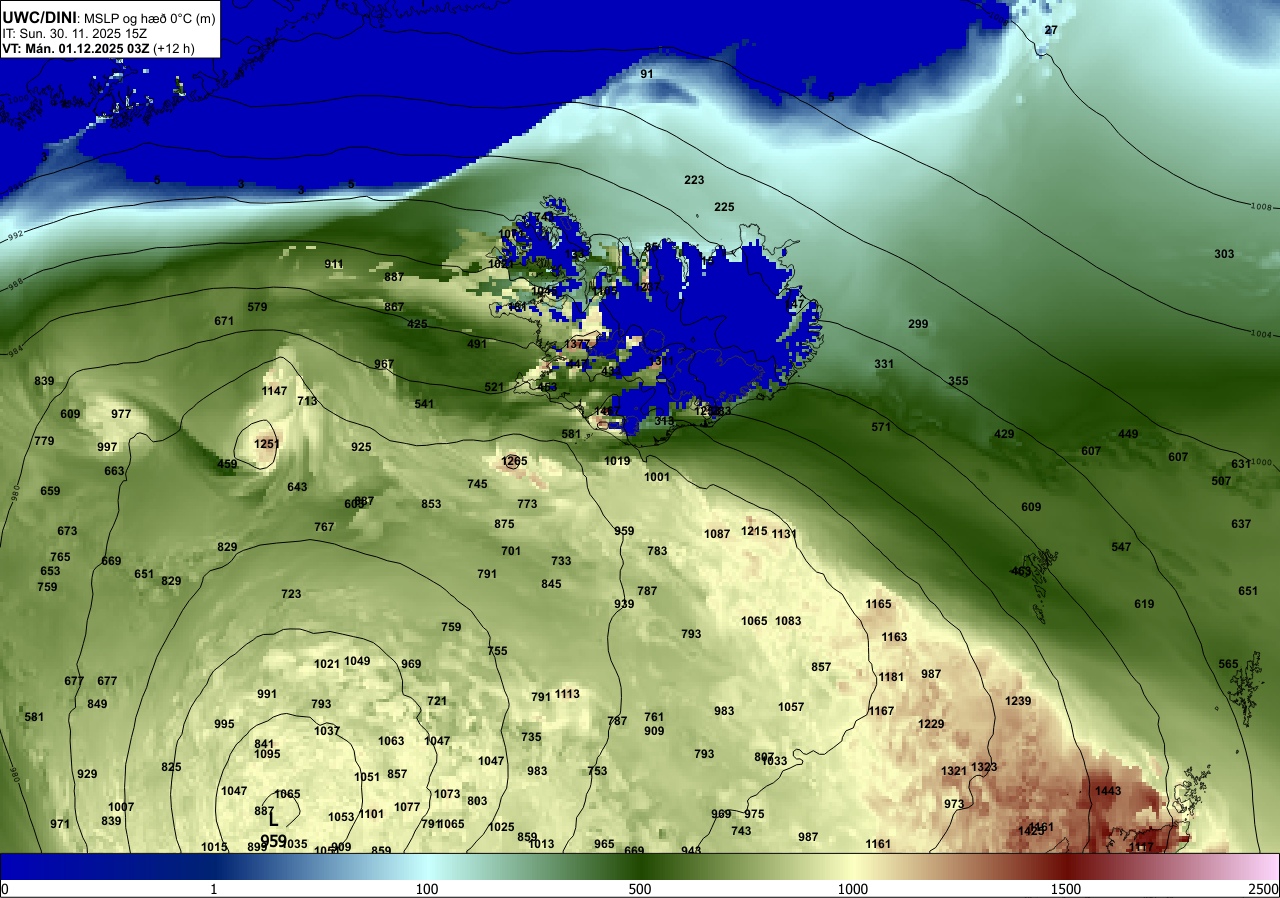Click the 1021 height value

click(327, 664)
